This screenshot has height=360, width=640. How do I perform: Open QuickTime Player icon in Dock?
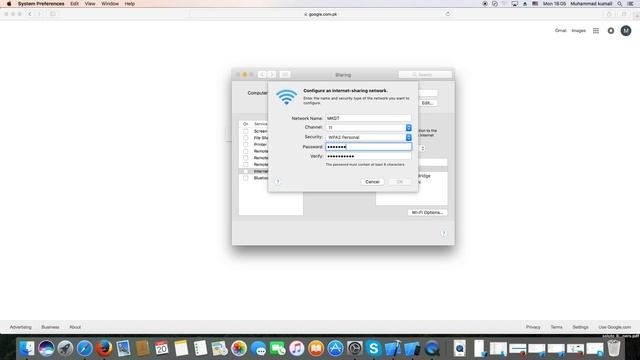point(432,348)
